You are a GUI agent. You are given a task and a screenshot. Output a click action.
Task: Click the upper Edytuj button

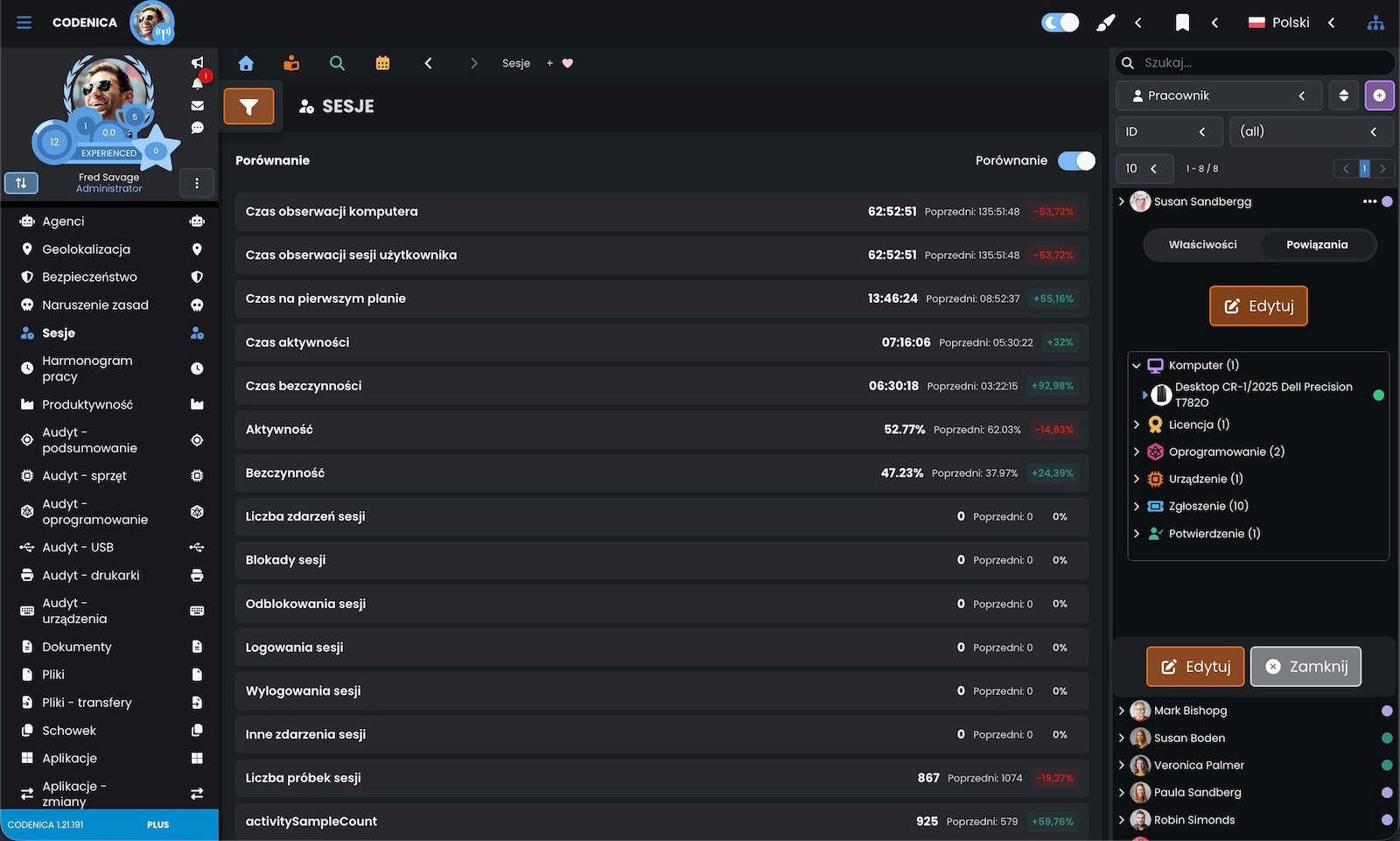tap(1258, 306)
